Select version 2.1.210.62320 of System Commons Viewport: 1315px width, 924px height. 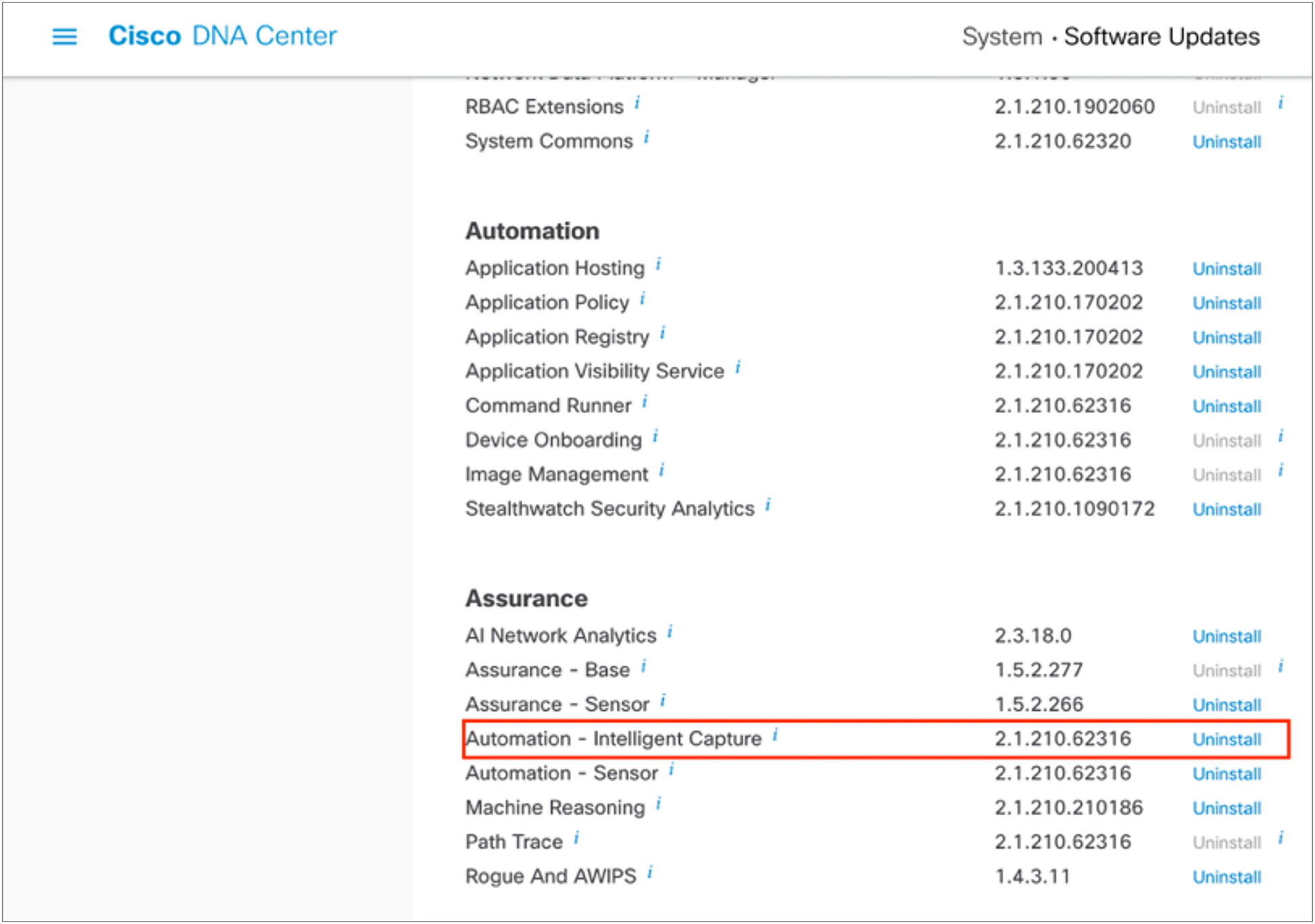click(1063, 142)
